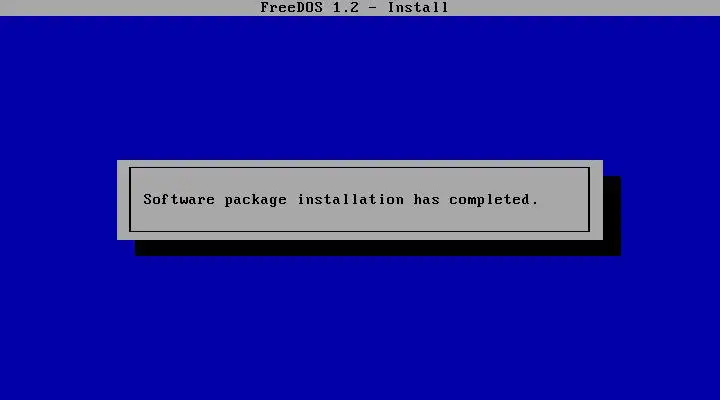Click the "FreeDOS 1.2 - Install" title text
The width and height of the screenshot is (720, 400).
[354, 7]
